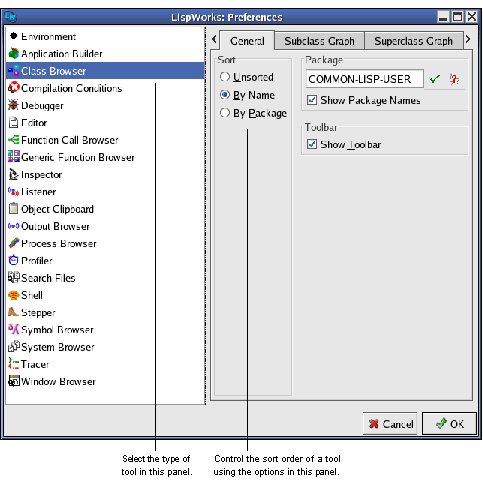Click the Cancel button
Screen dimensions: 483x485
click(x=390, y=424)
